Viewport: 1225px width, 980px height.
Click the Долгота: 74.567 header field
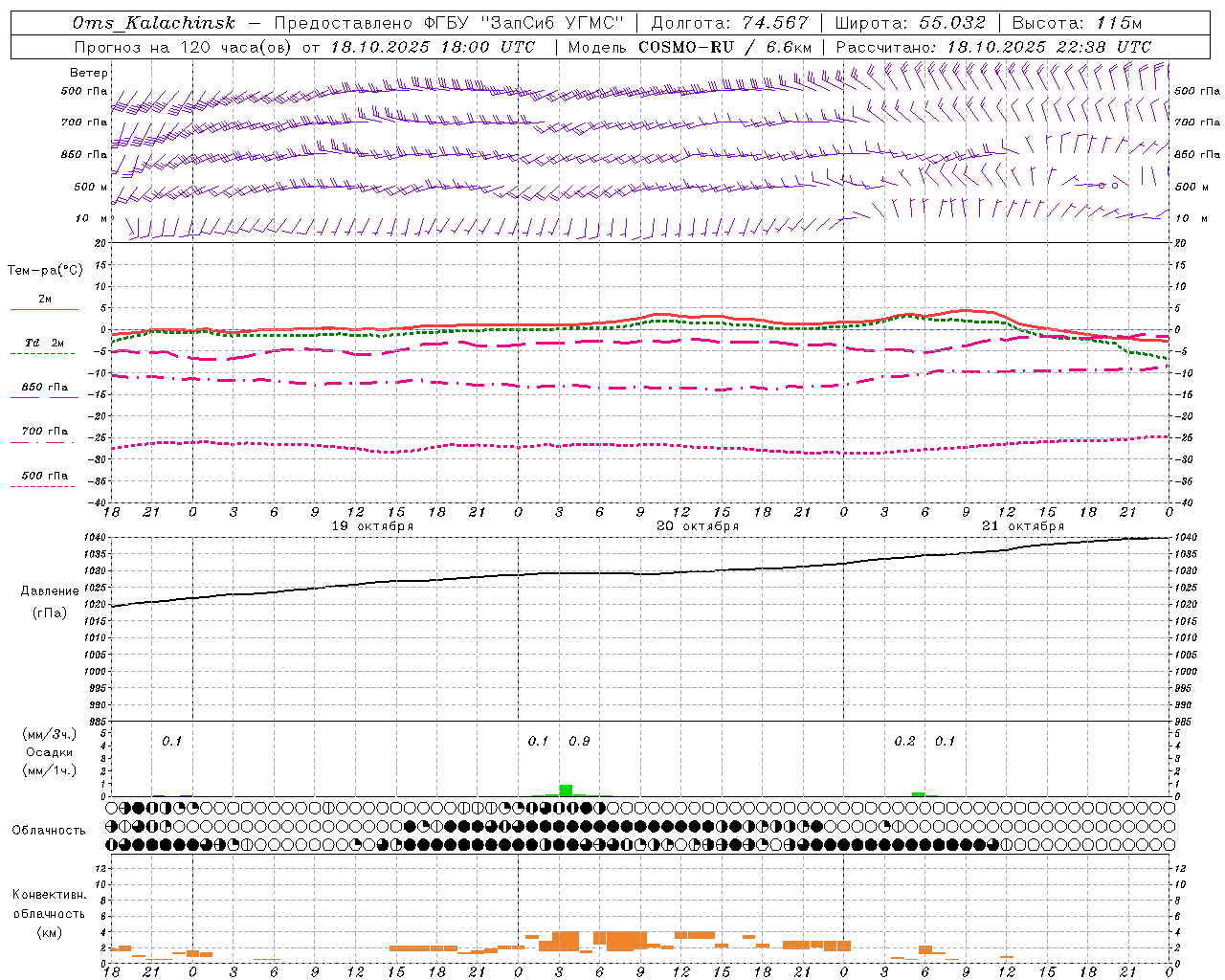click(x=729, y=23)
